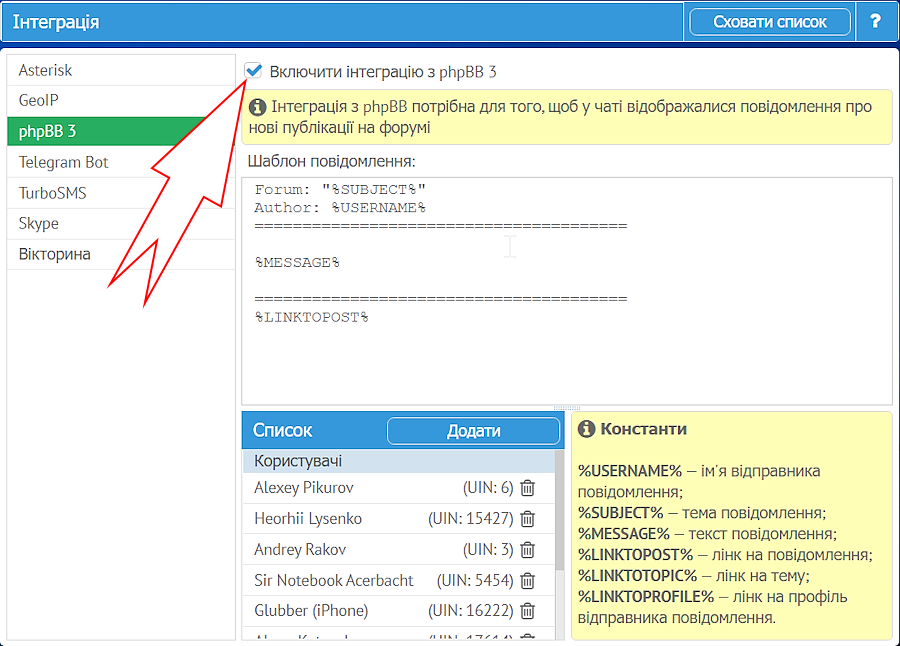Remove Andrey Rakov using trash icon
Screen dimensions: 900x646
coord(528,550)
